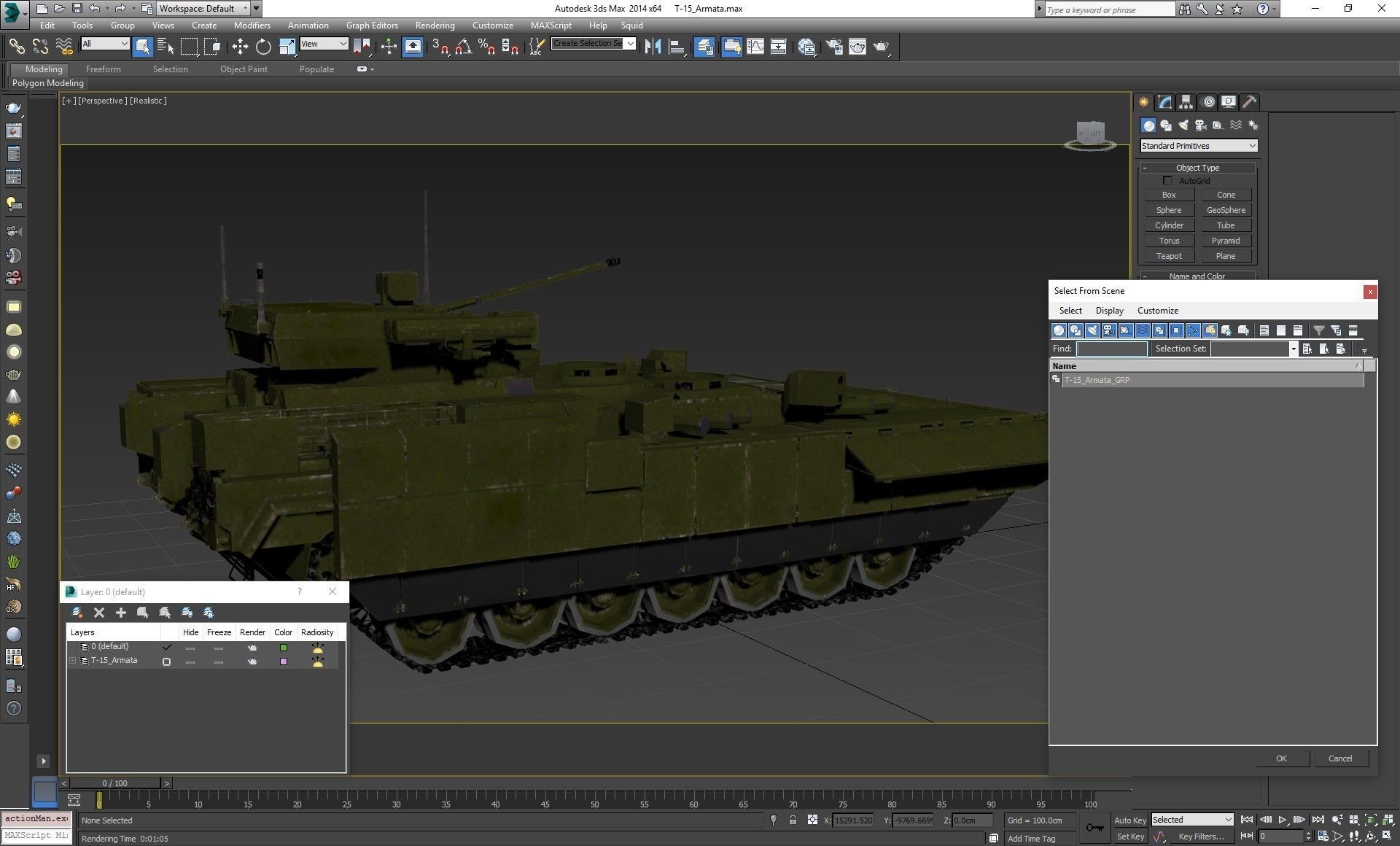Click Angle Snap Toggle icon

463,47
